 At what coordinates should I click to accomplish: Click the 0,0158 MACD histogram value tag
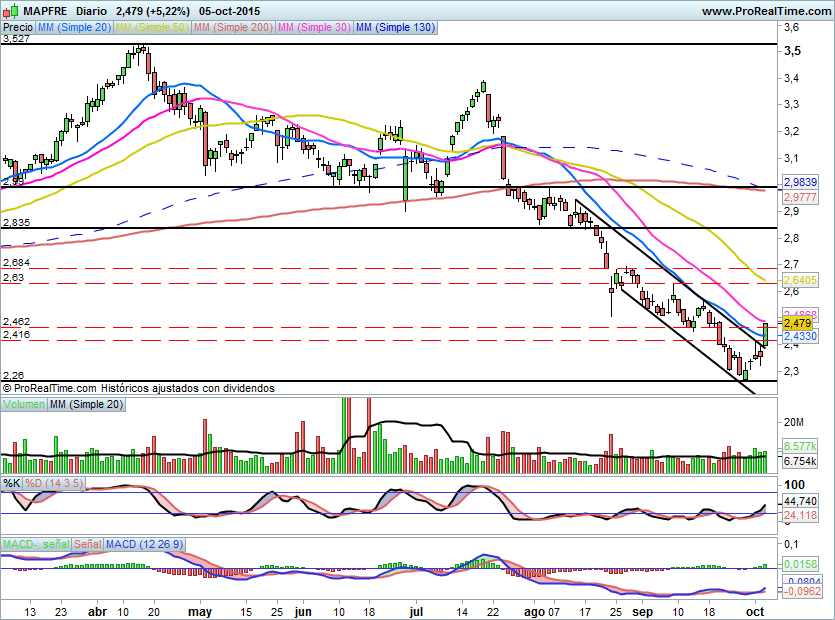pyautogui.click(x=800, y=564)
